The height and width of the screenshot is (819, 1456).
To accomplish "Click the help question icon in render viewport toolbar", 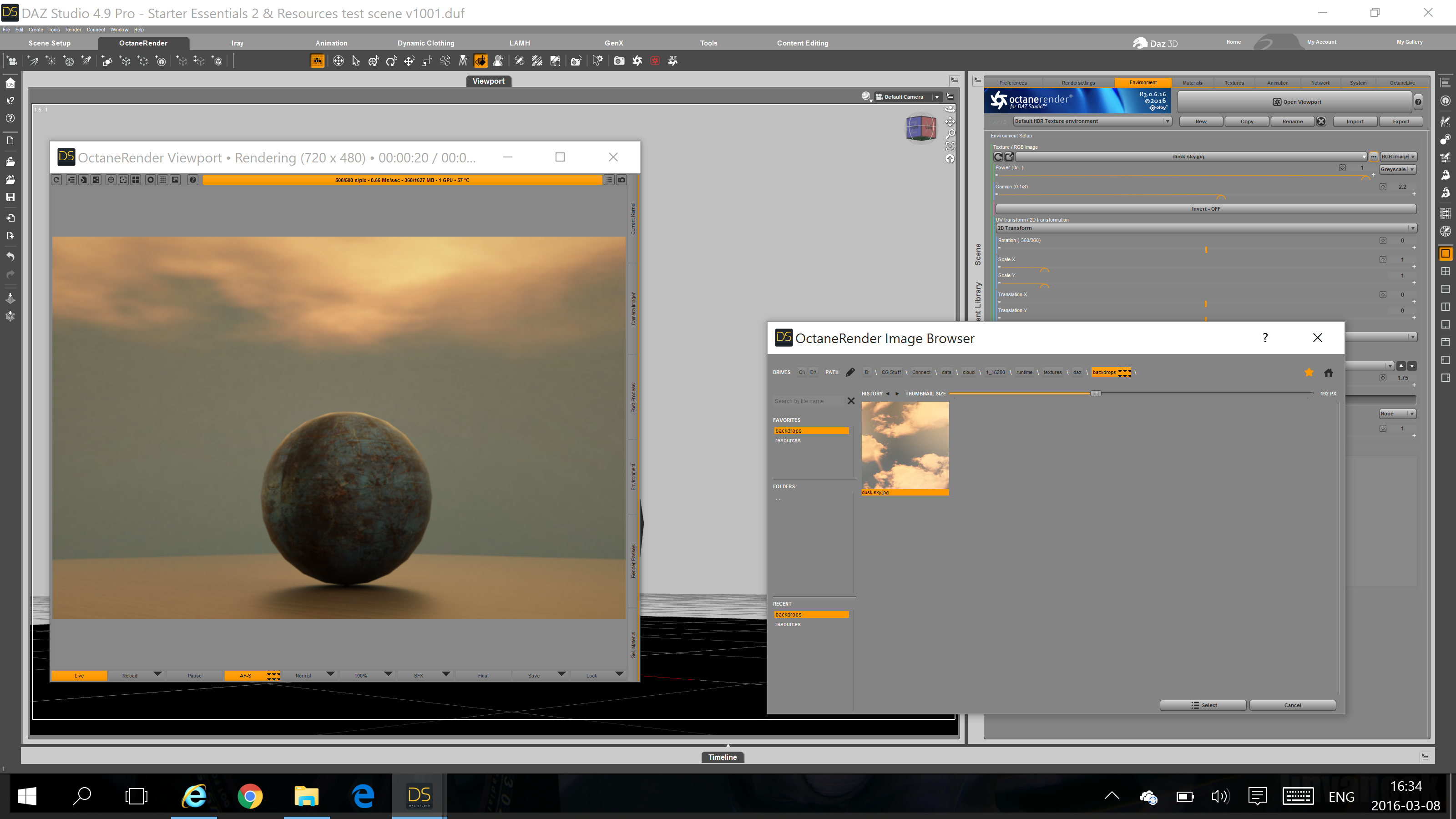I will coord(193,180).
